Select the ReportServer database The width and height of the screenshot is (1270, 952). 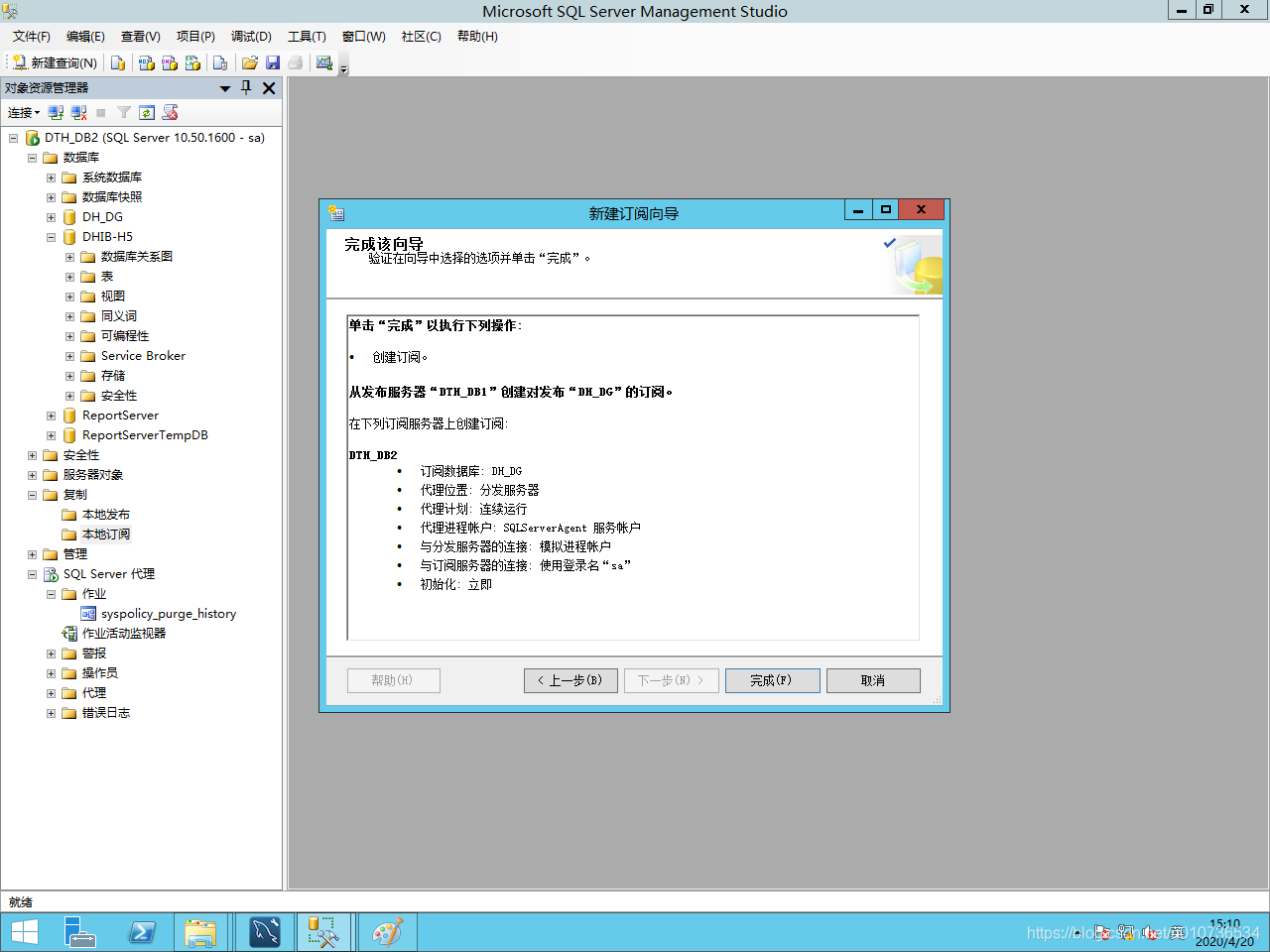(120, 416)
